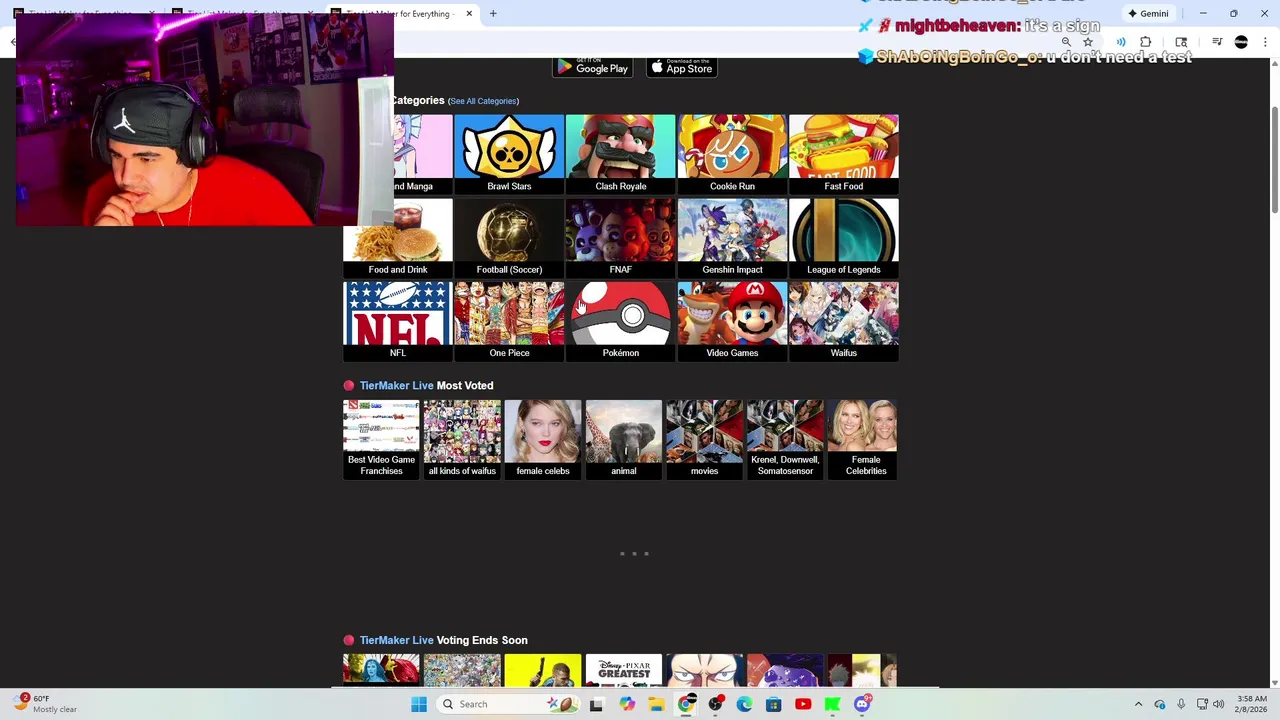Click TierMaker Live link above Most Voted
Image resolution: width=1280 pixels, height=720 pixels.
[x=396, y=386]
